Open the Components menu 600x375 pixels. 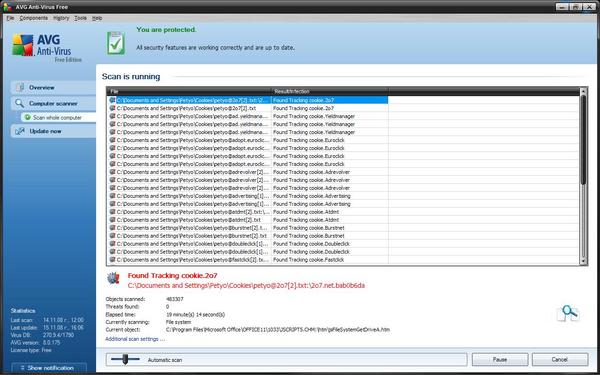(34, 18)
